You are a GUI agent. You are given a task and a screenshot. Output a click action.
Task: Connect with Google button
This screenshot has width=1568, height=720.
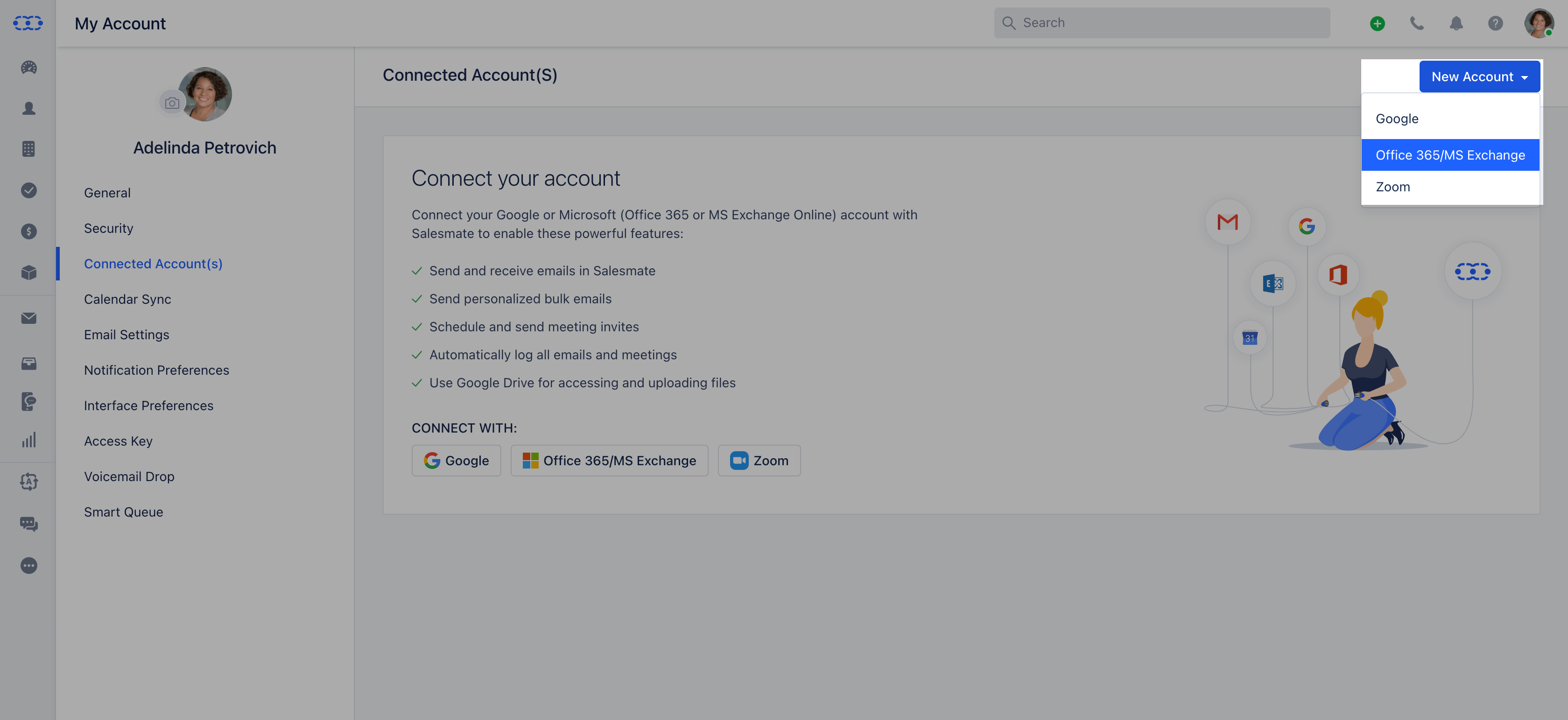(457, 461)
